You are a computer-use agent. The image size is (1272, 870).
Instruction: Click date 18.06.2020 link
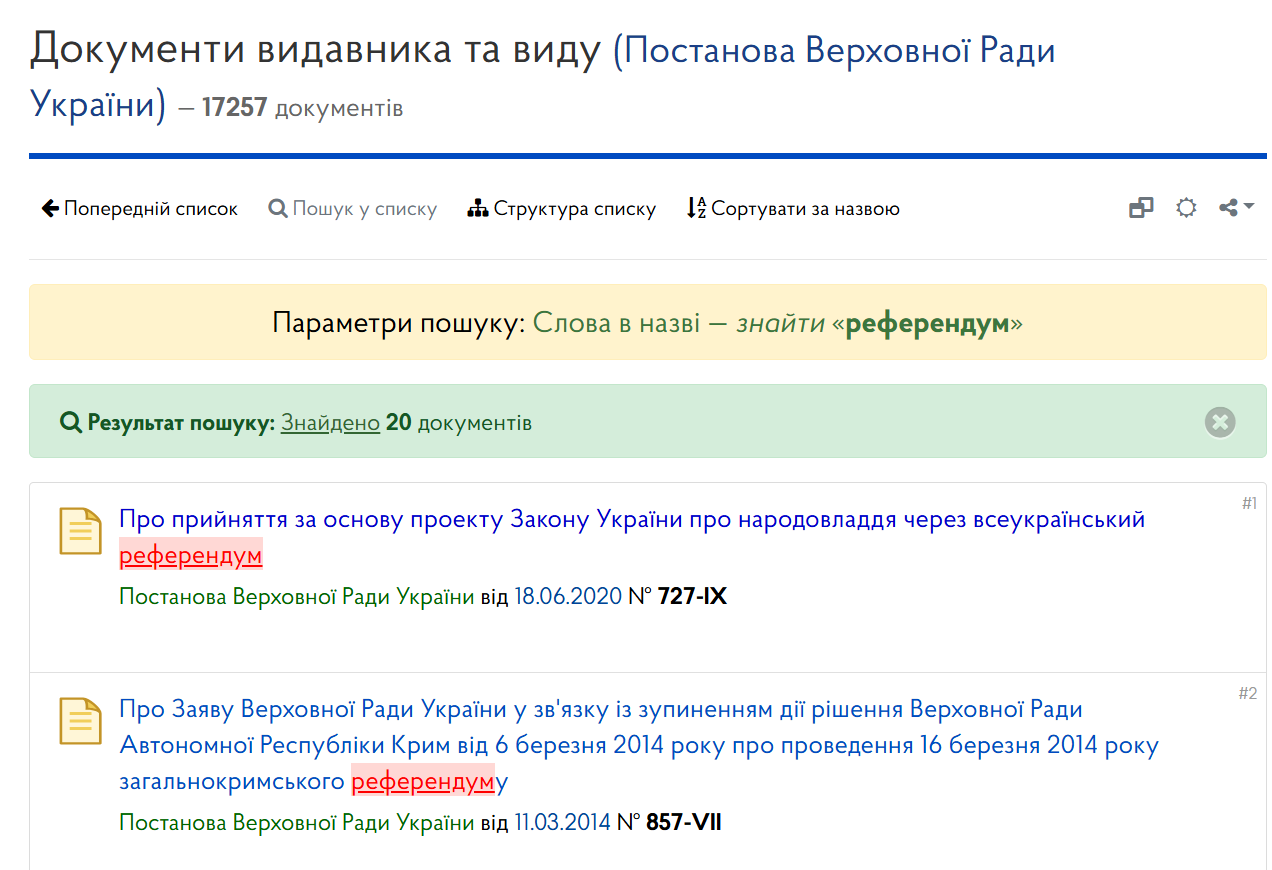pos(567,597)
